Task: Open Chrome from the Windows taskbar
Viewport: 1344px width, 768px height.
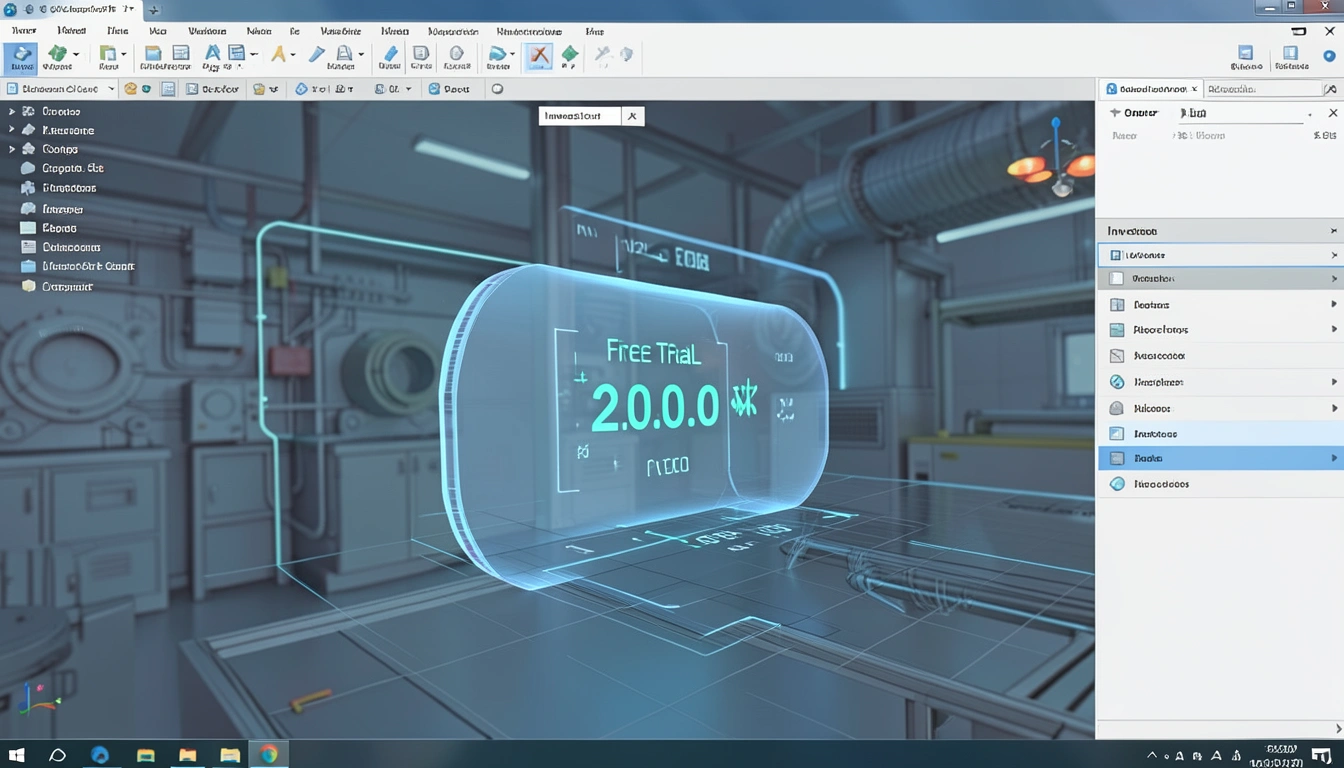Action: [x=269, y=754]
